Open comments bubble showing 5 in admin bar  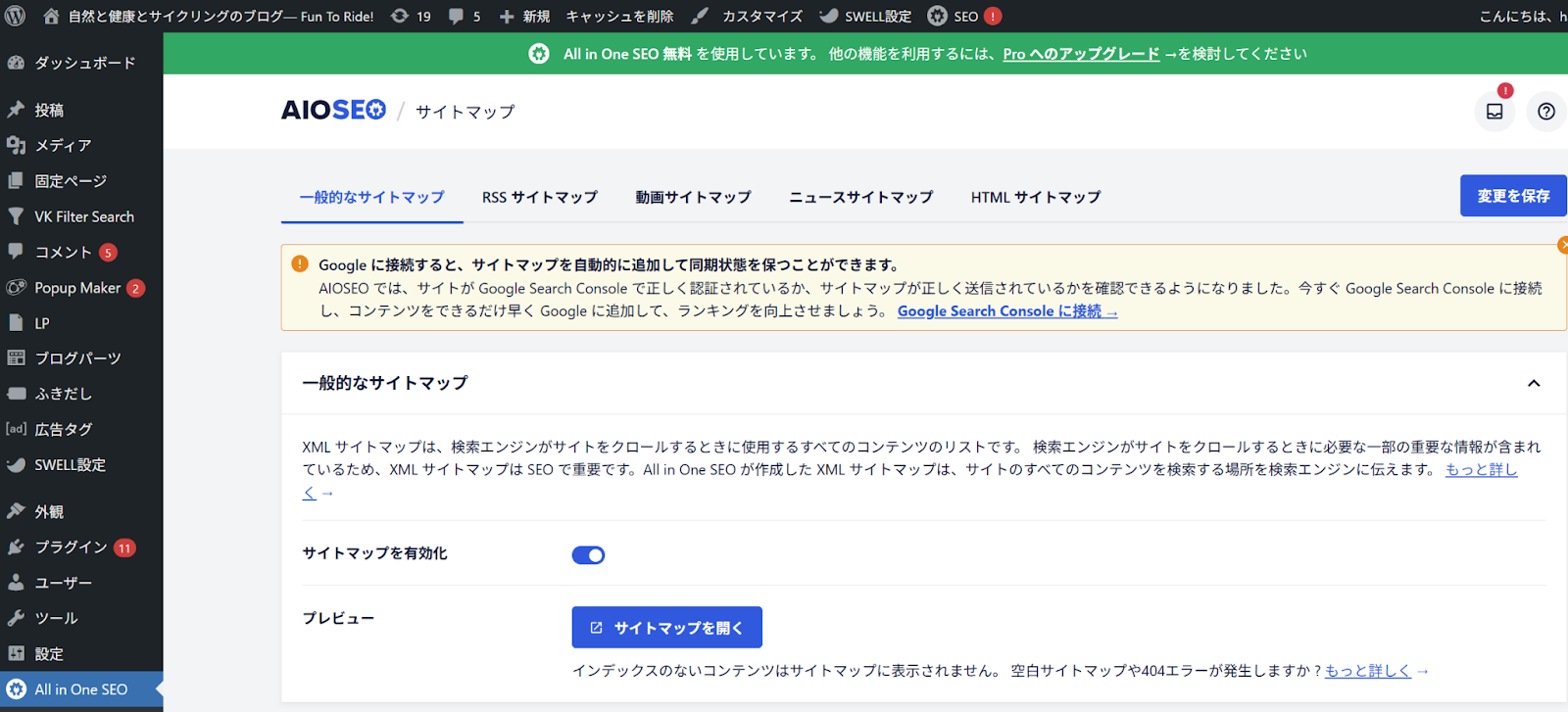[x=465, y=16]
